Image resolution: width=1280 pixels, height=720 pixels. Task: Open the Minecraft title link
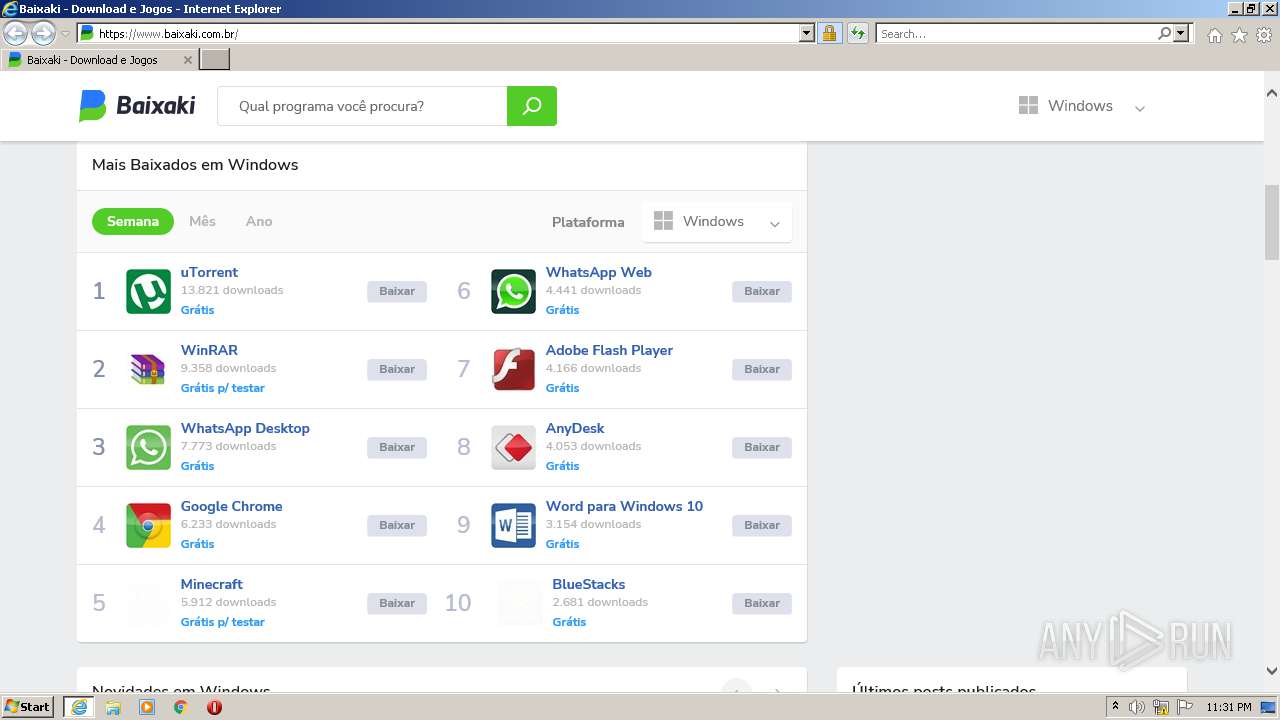(212, 584)
